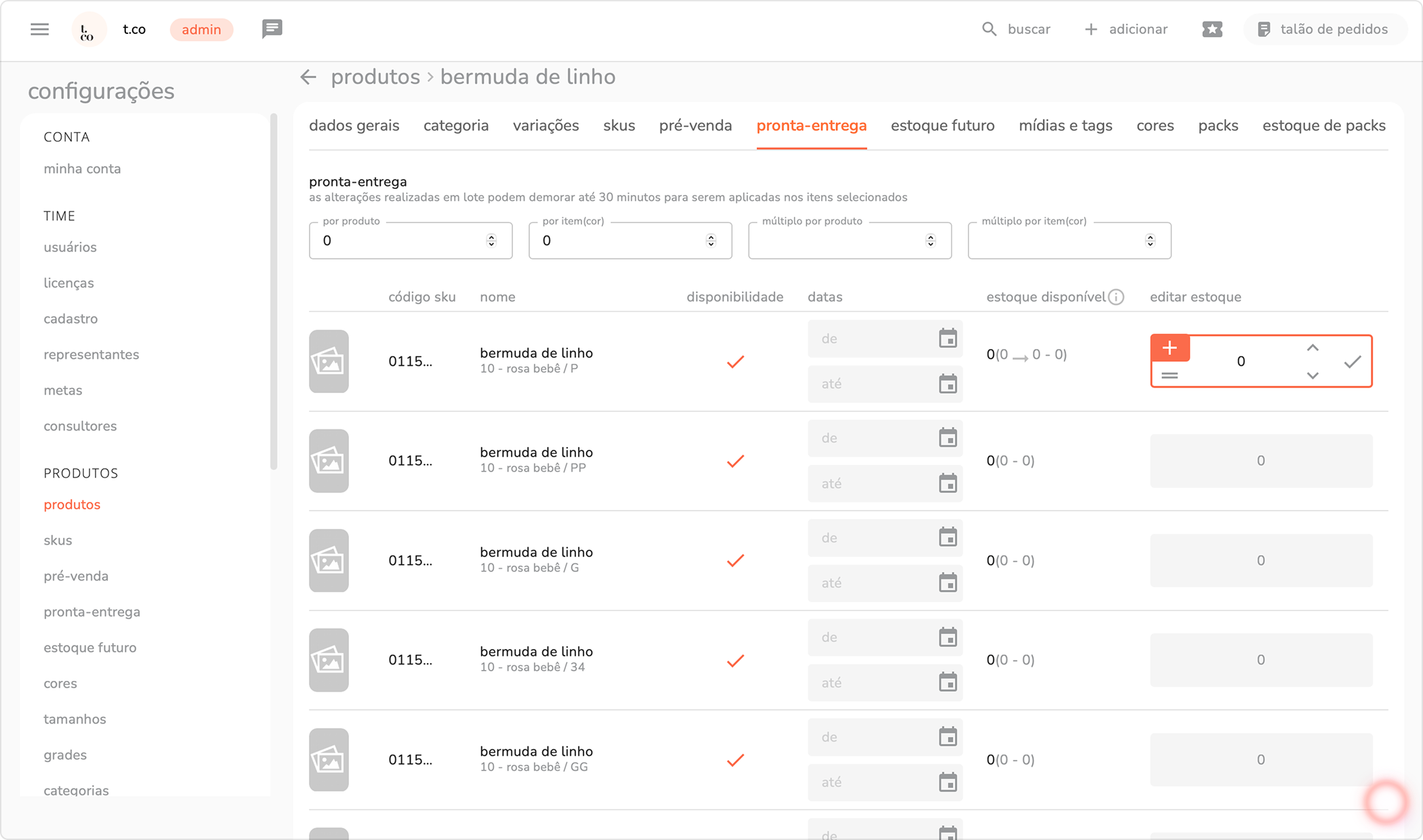Open the chat messages icon
Viewport: 1423px width, 840px height.
click(x=272, y=29)
